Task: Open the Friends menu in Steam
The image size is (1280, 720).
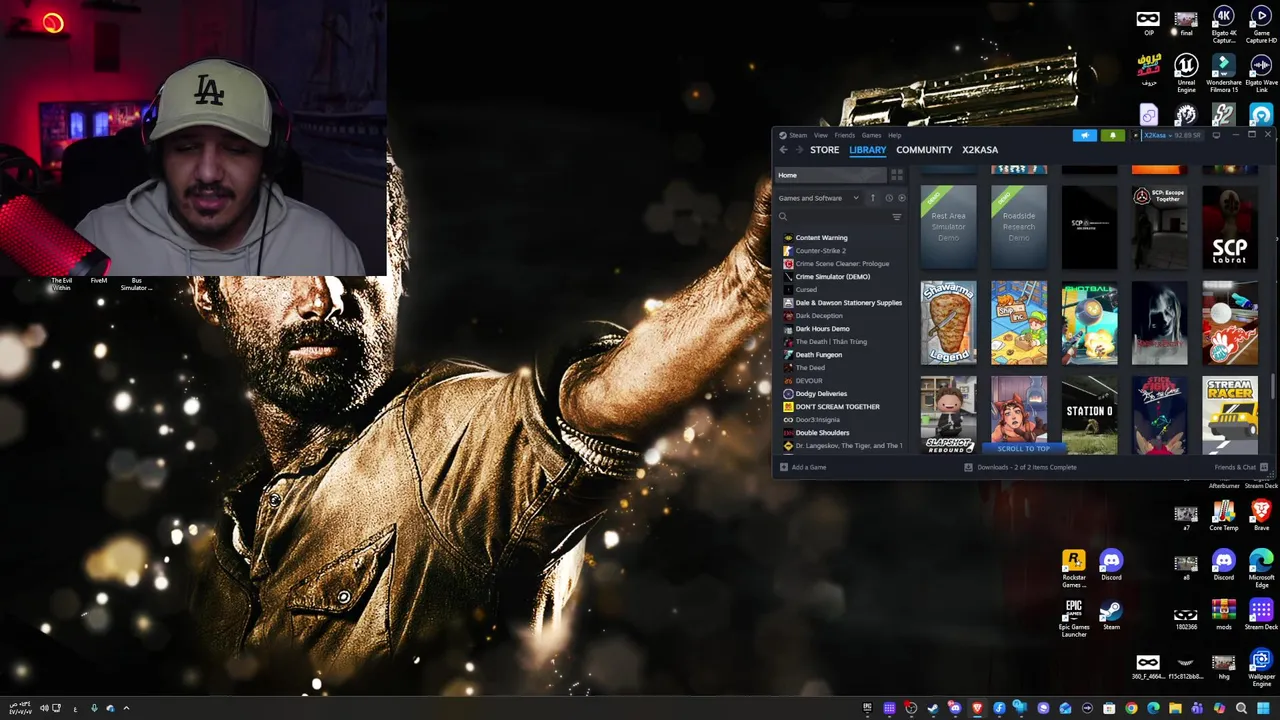Action: [x=845, y=135]
